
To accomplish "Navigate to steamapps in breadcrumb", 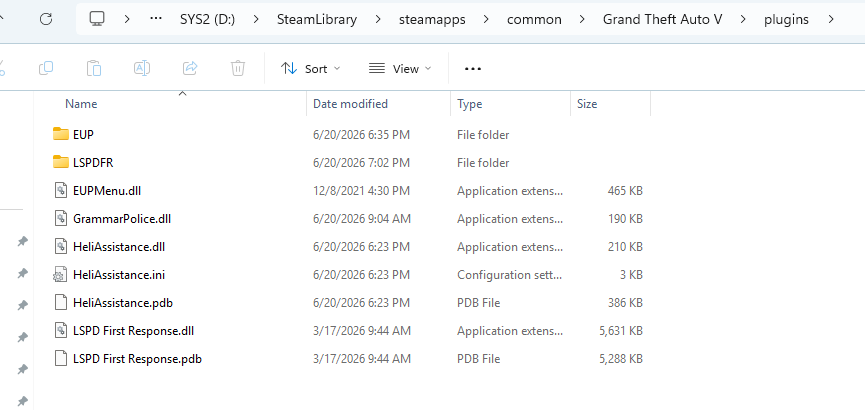I will click(432, 20).
